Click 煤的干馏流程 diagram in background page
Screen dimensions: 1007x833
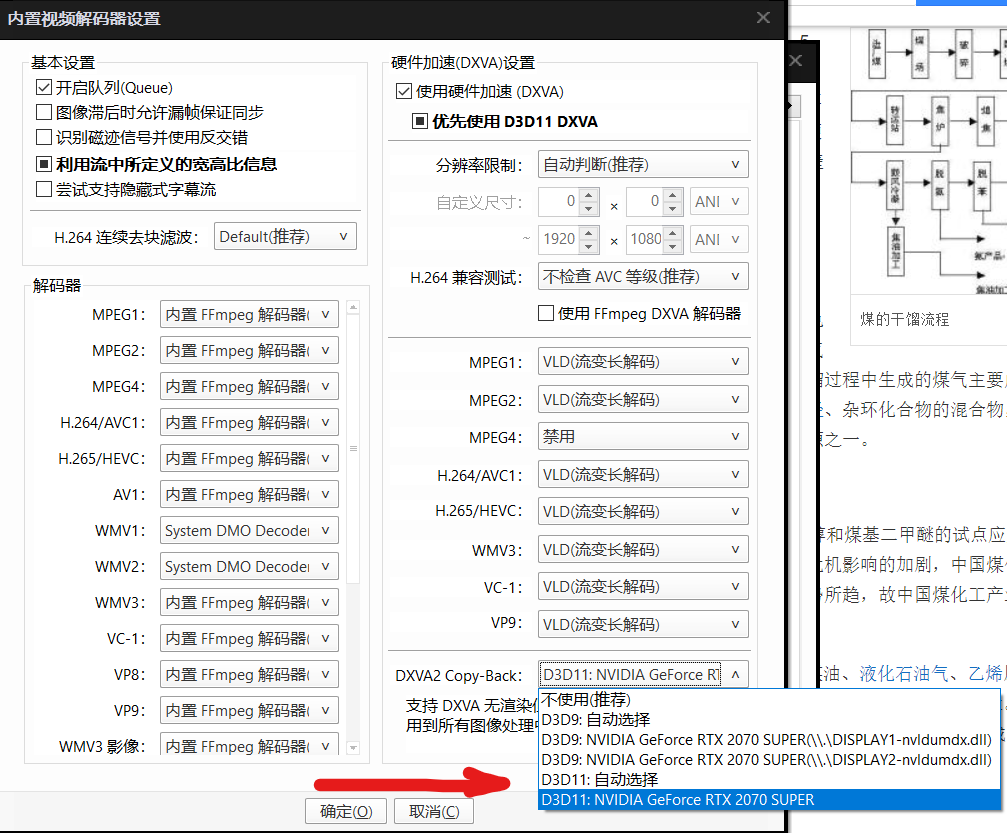pos(929,161)
